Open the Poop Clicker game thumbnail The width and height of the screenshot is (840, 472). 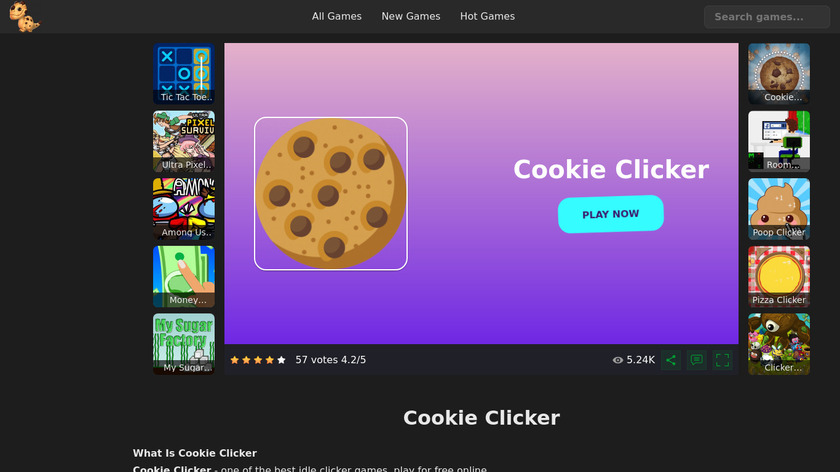[x=779, y=209]
